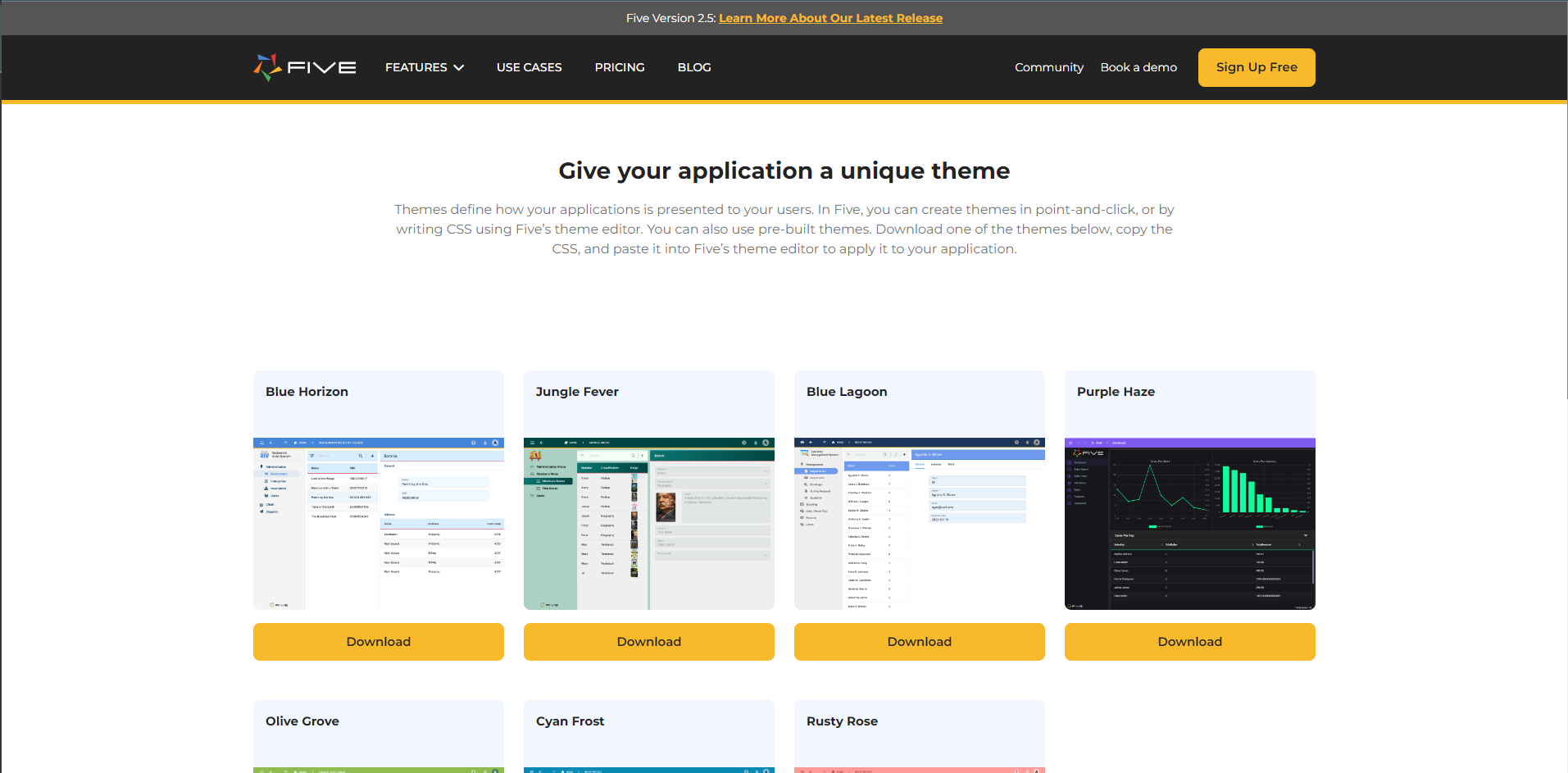This screenshot has height=773, width=1568.
Task: Click the filter icon in Jungle Fever search bar
Action: click(582, 455)
